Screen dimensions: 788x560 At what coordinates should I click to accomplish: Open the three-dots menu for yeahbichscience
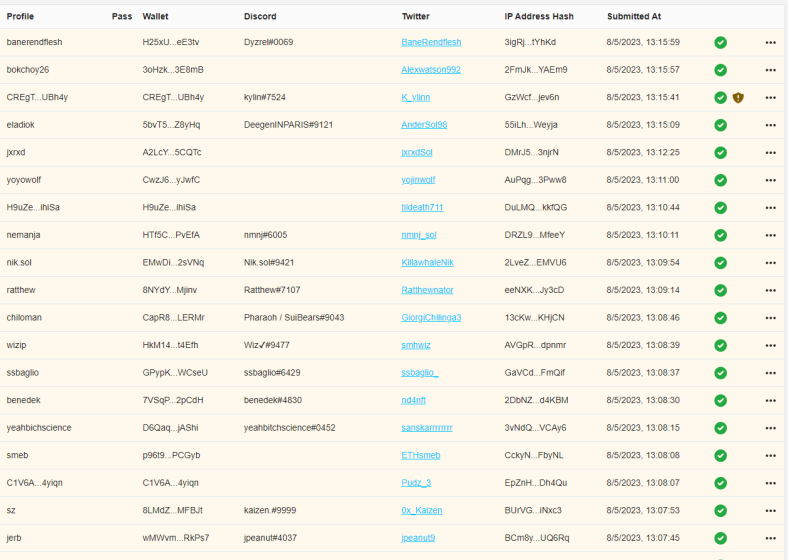770,428
